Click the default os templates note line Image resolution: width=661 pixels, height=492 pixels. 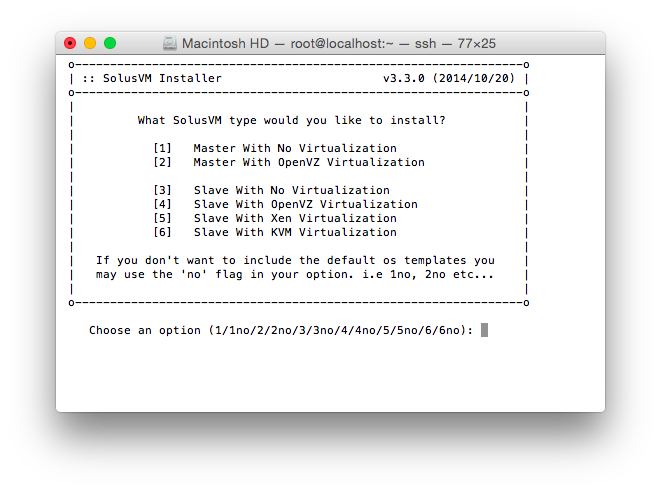(x=295, y=260)
